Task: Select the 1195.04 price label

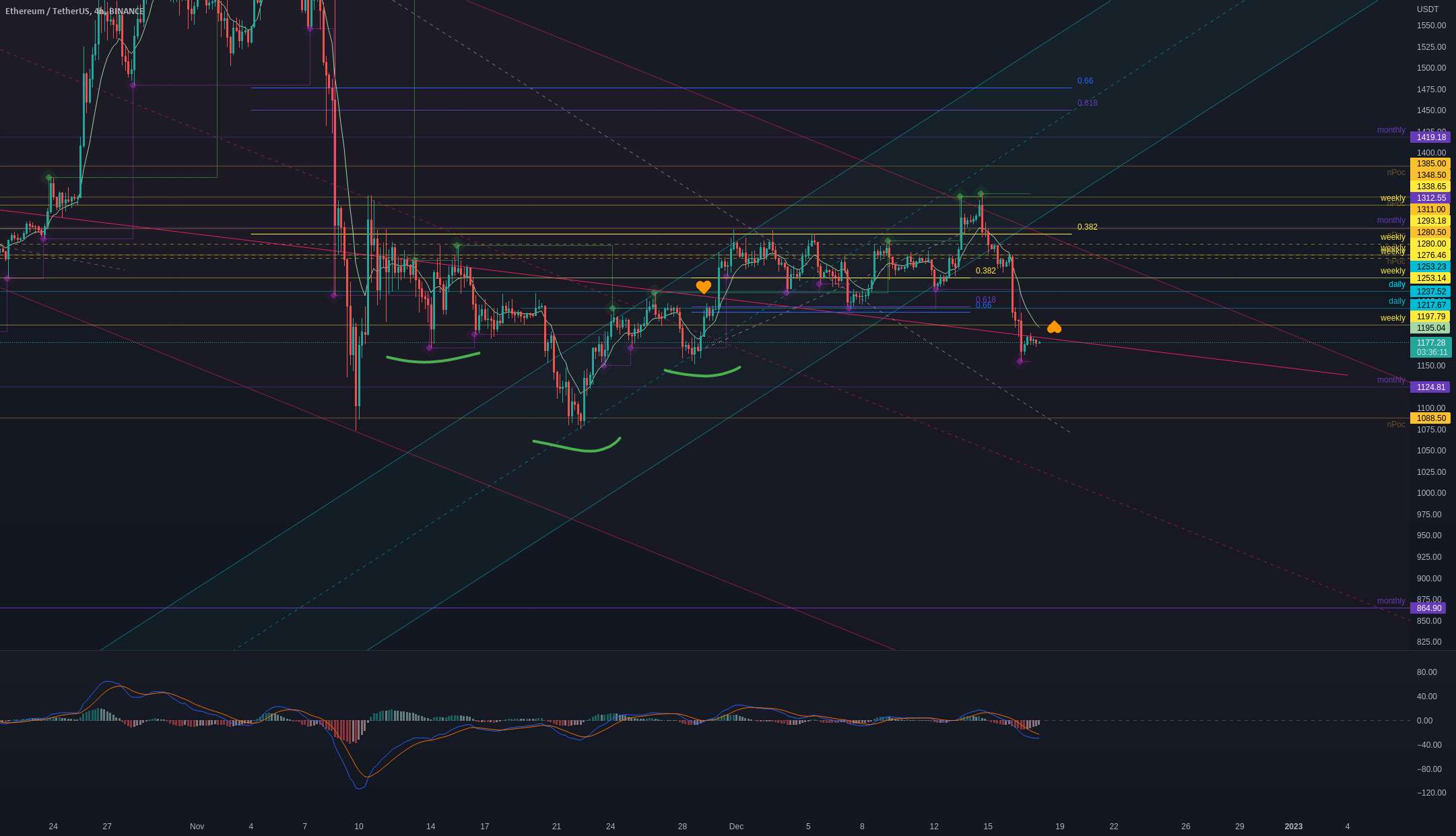Action: [1430, 328]
